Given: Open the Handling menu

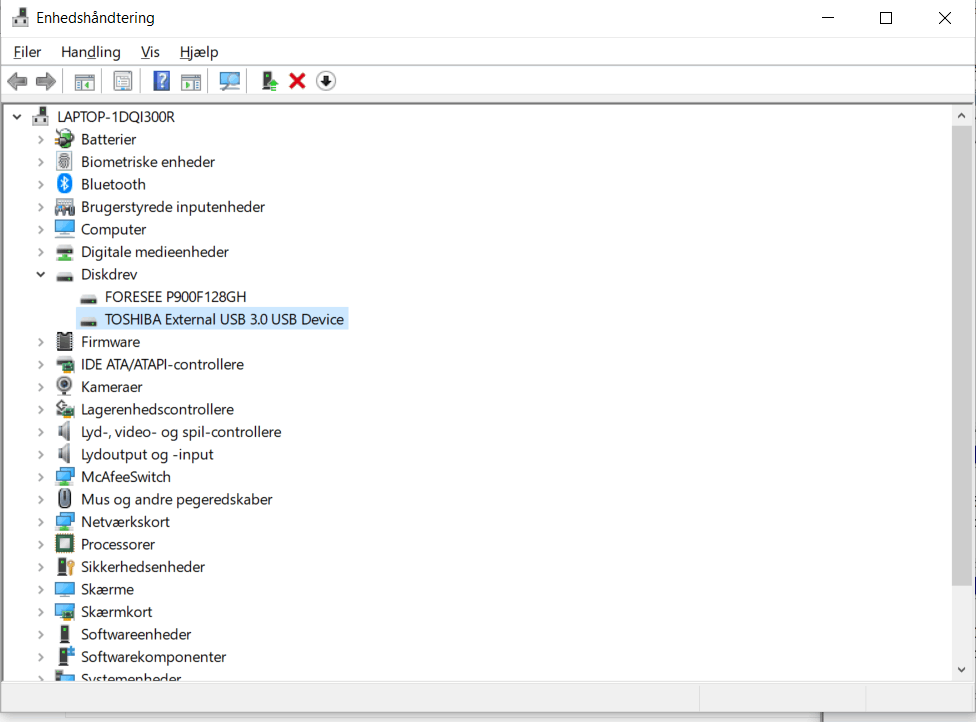Looking at the screenshot, I should point(91,52).
